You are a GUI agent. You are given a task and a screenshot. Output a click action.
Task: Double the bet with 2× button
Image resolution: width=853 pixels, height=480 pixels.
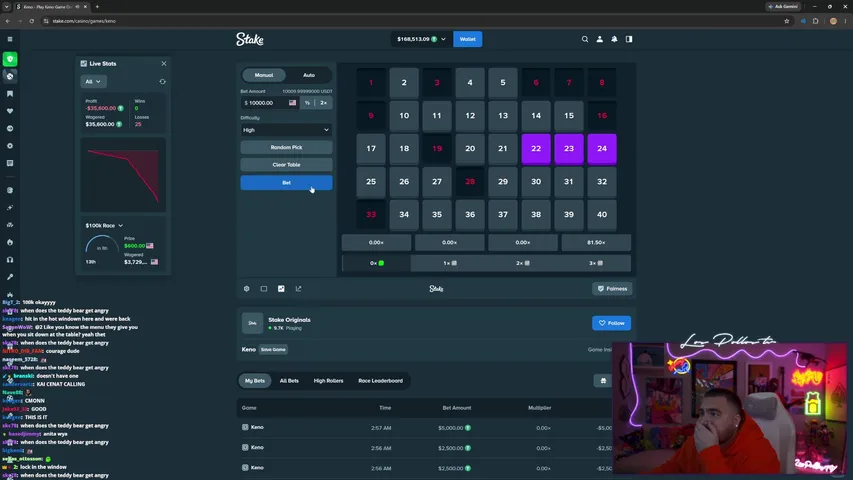coord(323,103)
